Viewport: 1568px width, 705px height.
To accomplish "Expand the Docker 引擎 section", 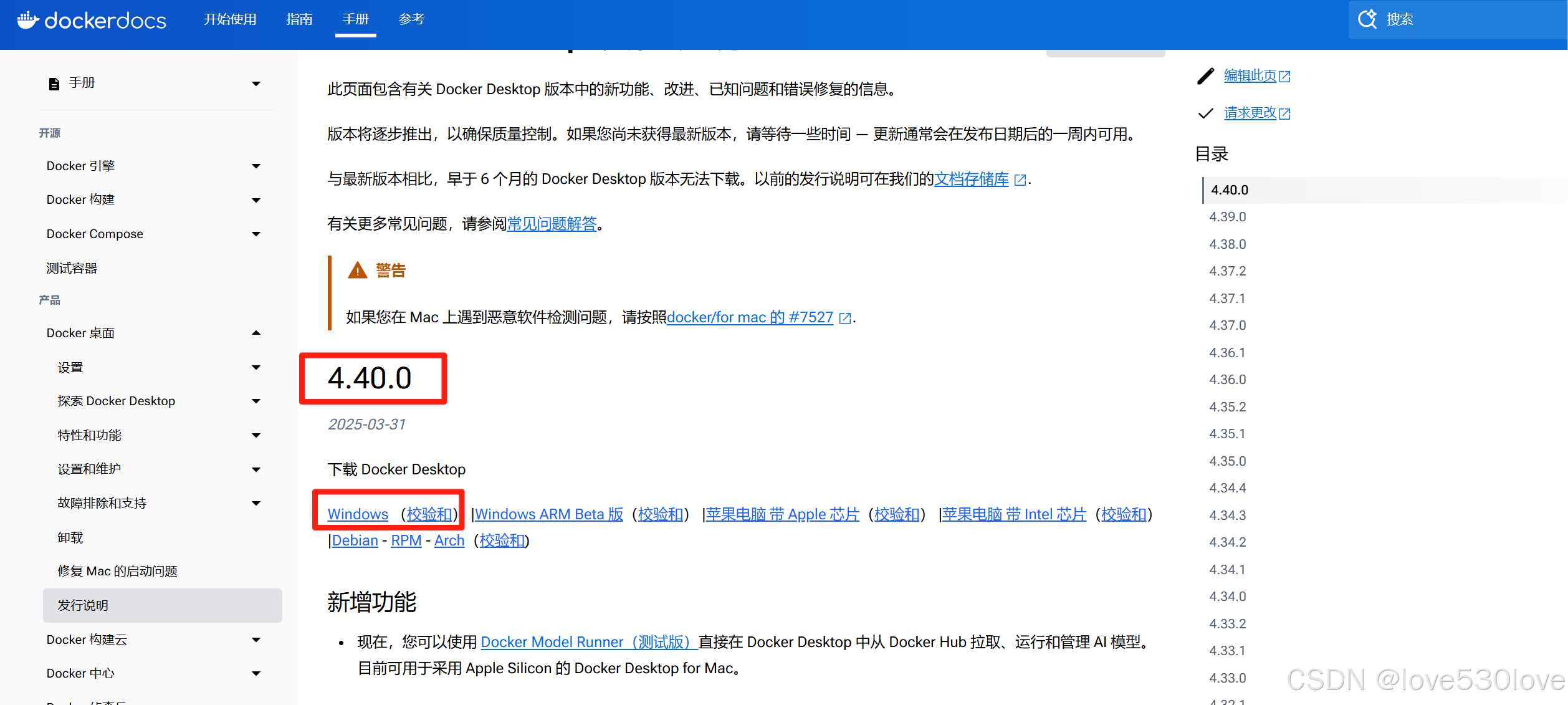I will point(256,166).
